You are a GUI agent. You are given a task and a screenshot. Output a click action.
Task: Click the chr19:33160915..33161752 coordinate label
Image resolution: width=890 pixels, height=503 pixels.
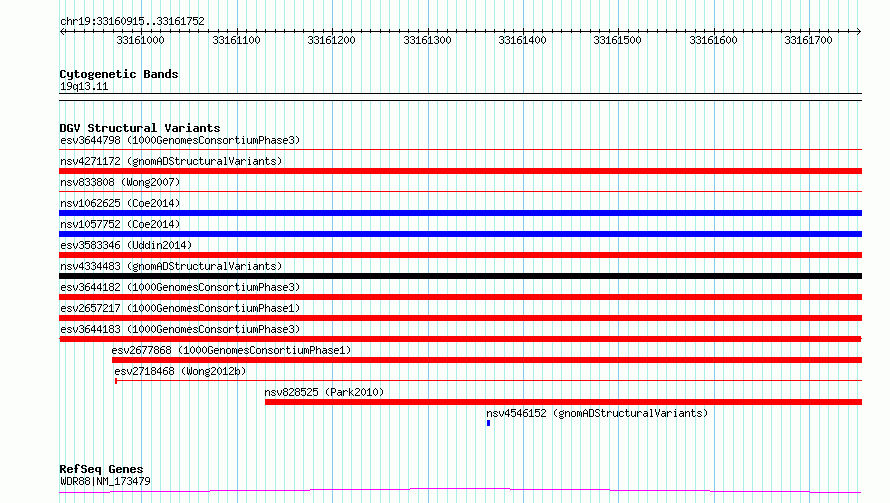[x=132, y=21]
